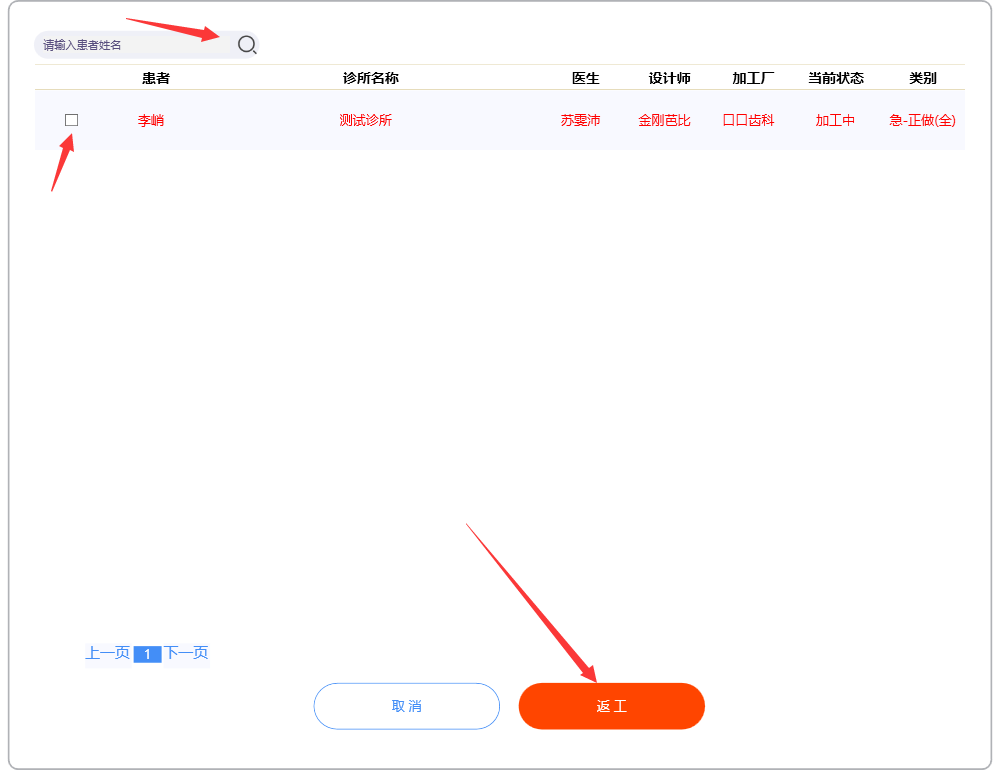Click factory name 口口齿科
The height and width of the screenshot is (770, 1000).
(x=748, y=120)
